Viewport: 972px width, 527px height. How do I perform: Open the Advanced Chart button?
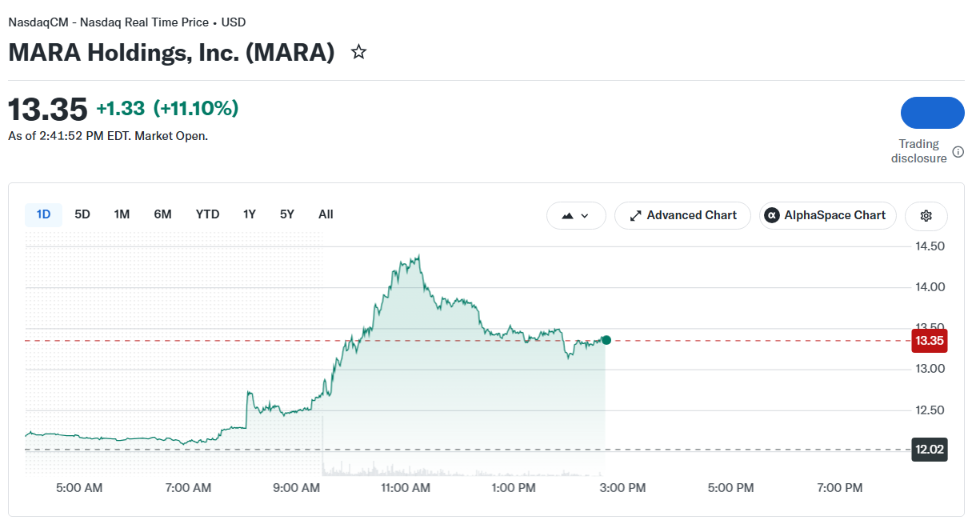coord(683,216)
